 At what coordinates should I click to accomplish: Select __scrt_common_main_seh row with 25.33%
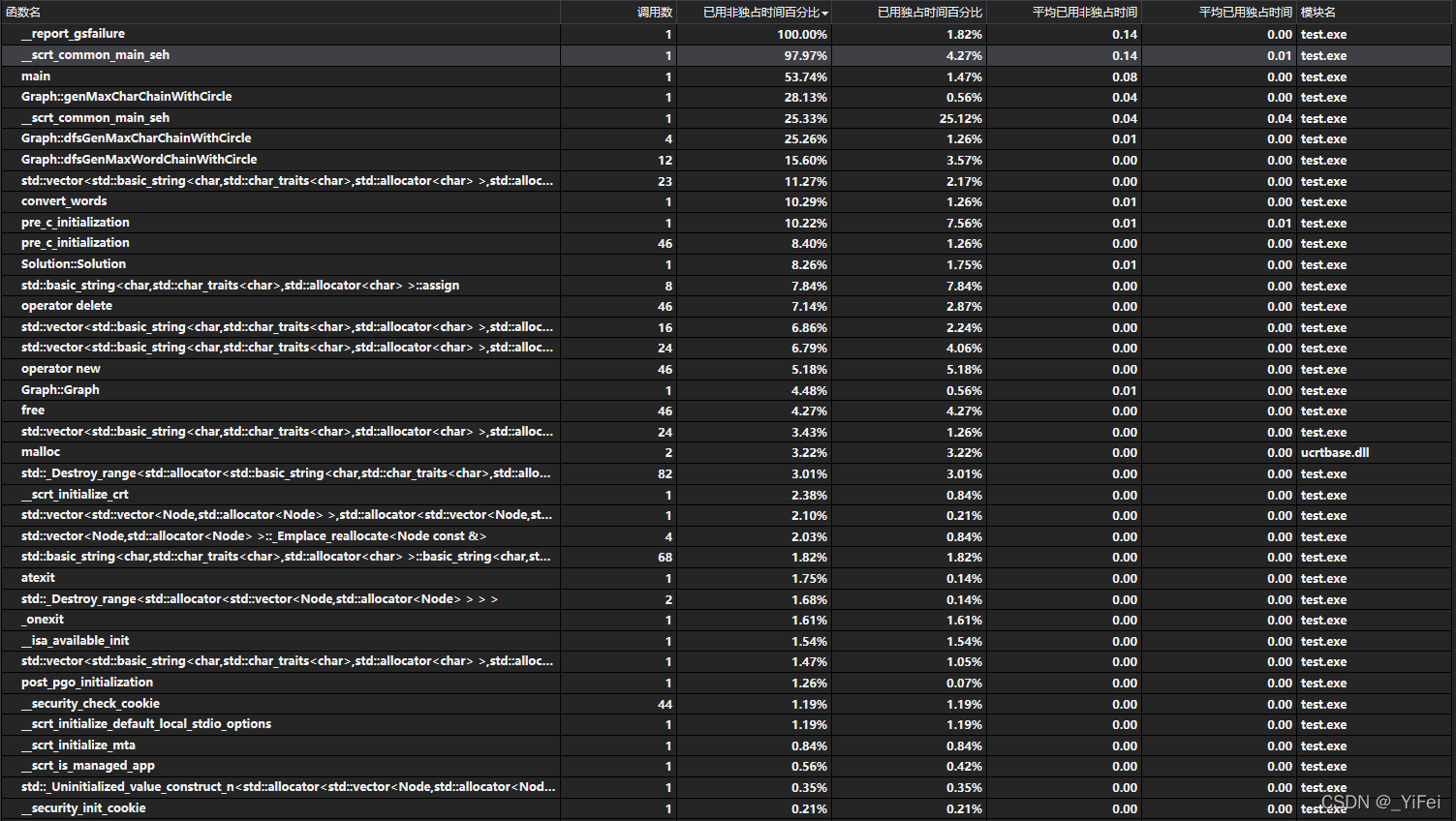pos(728,118)
